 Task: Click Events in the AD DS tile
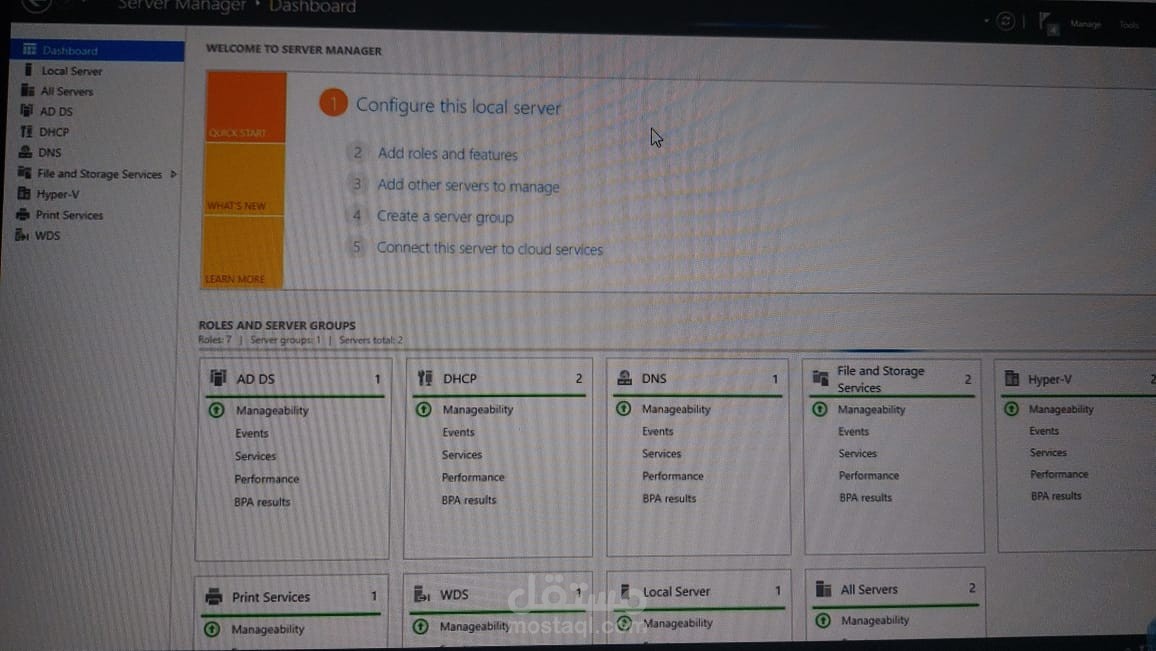point(252,434)
